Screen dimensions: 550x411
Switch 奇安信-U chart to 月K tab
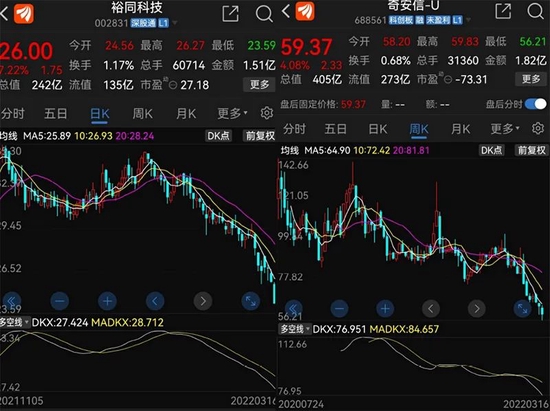(460, 129)
